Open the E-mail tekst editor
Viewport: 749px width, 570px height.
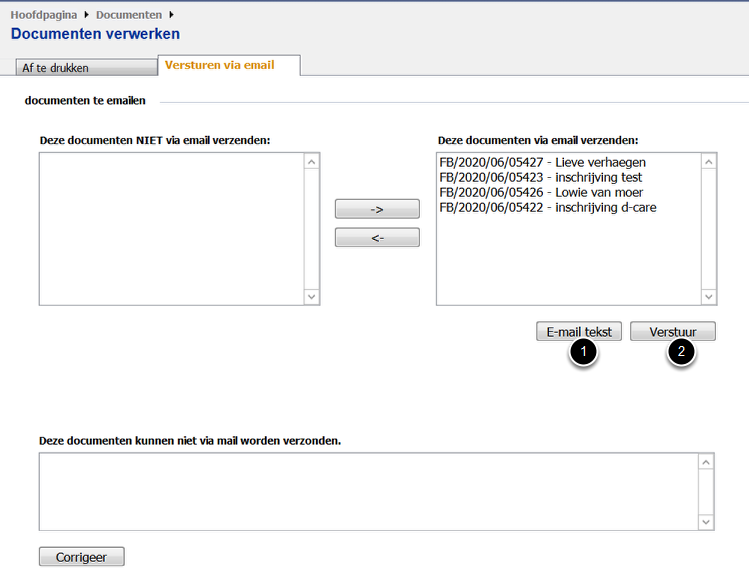pos(578,331)
